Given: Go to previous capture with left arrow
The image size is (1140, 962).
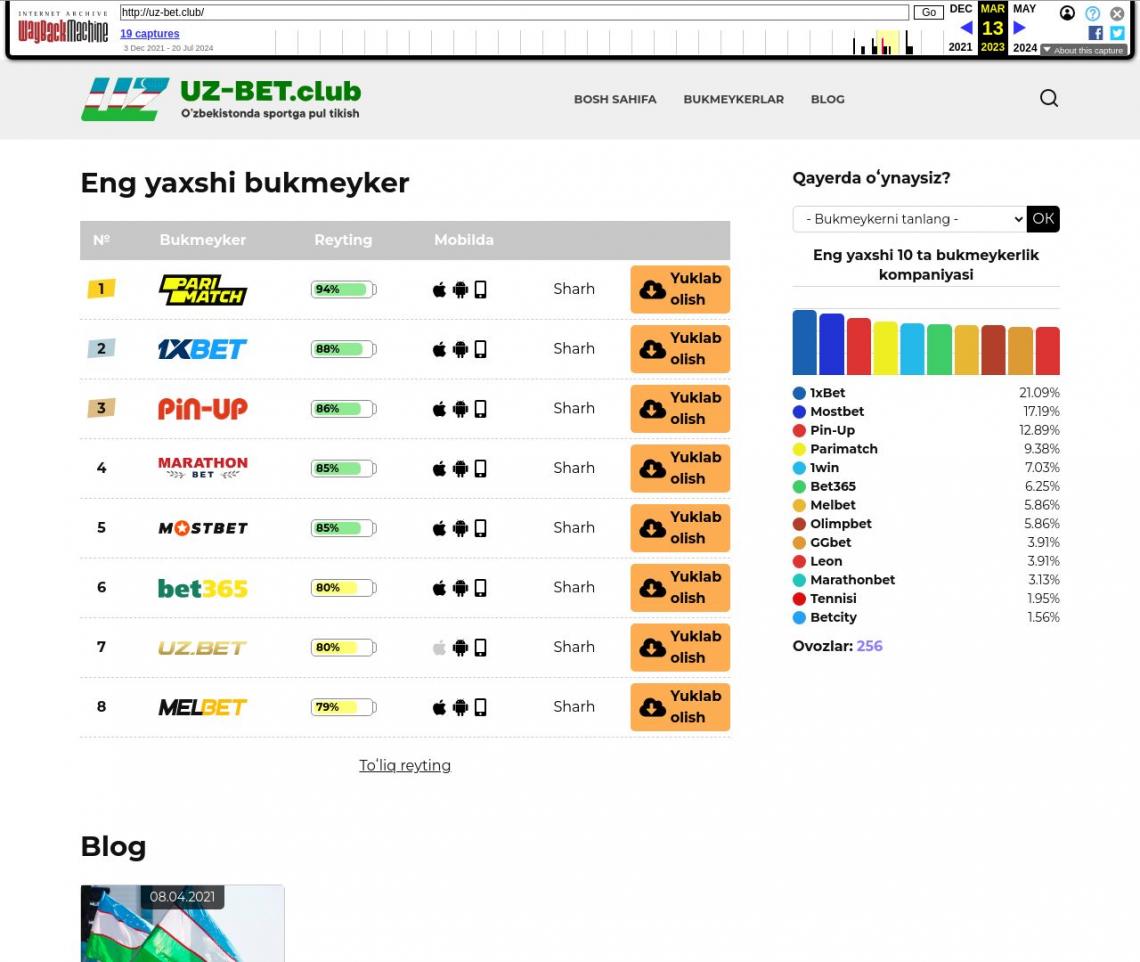Looking at the screenshot, I should [966, 28].
